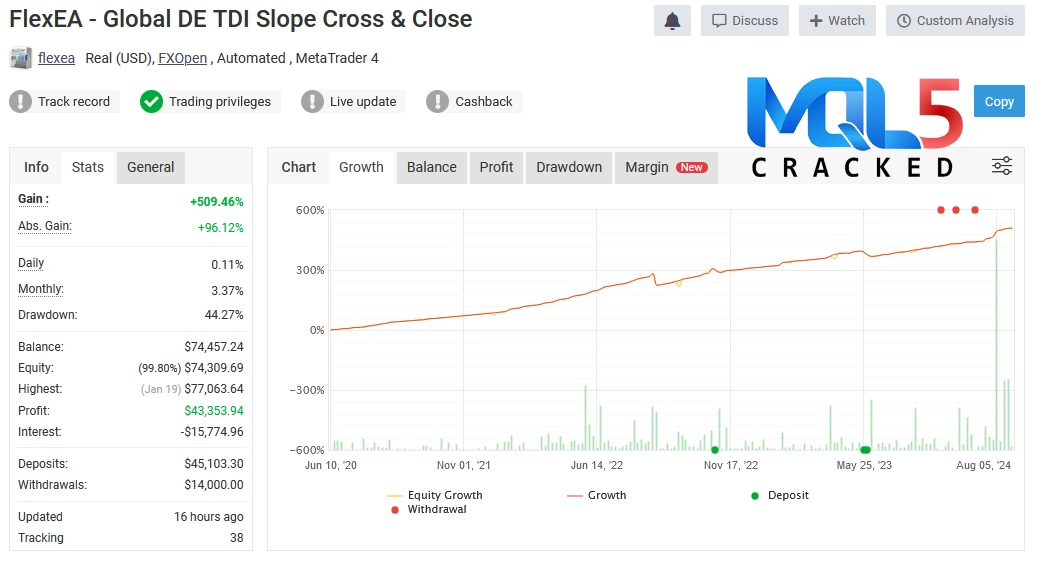Click the notification bell icon
1046x569 pixels.
[x=672, y=21]
